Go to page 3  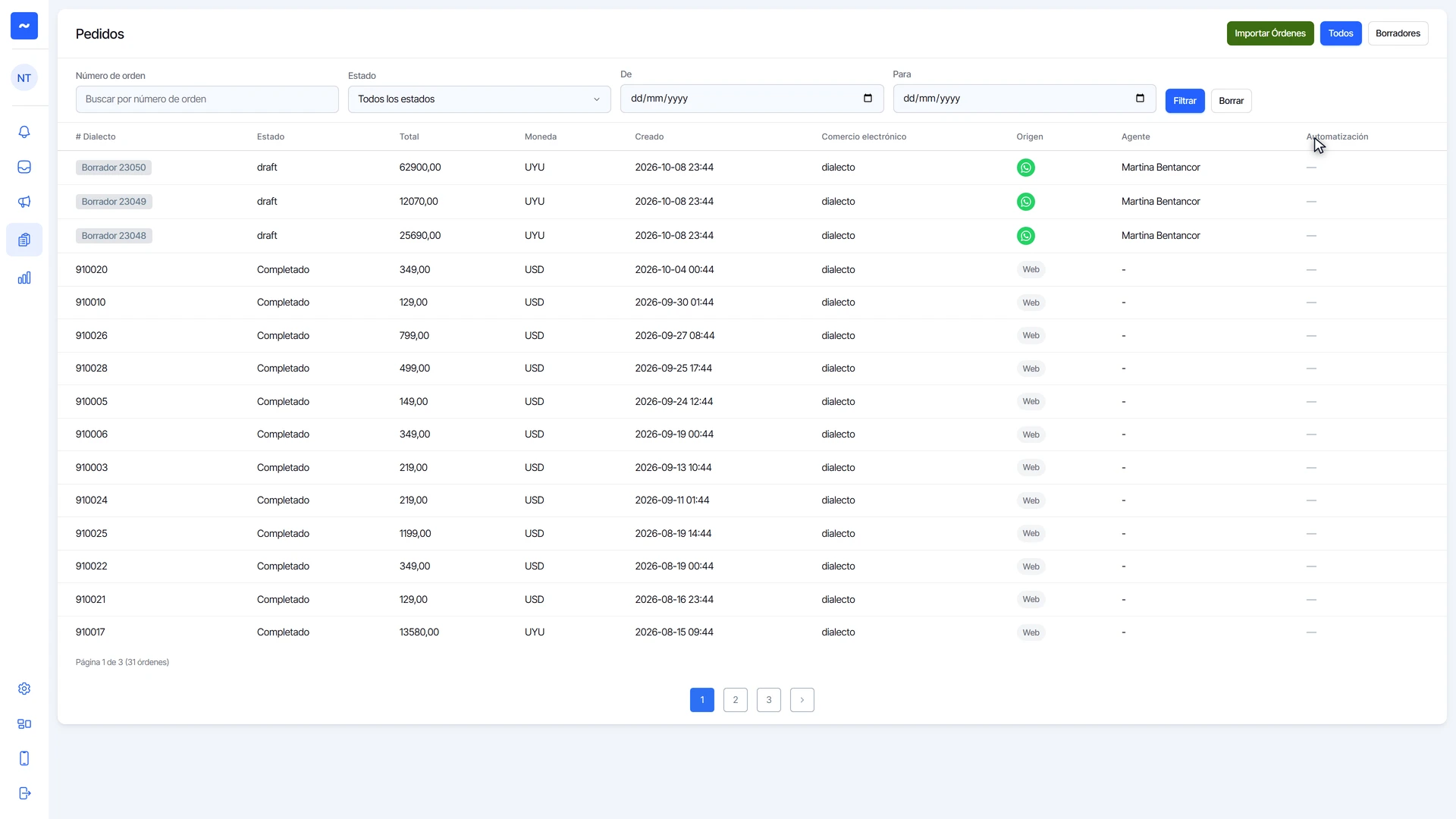(768, 700)
